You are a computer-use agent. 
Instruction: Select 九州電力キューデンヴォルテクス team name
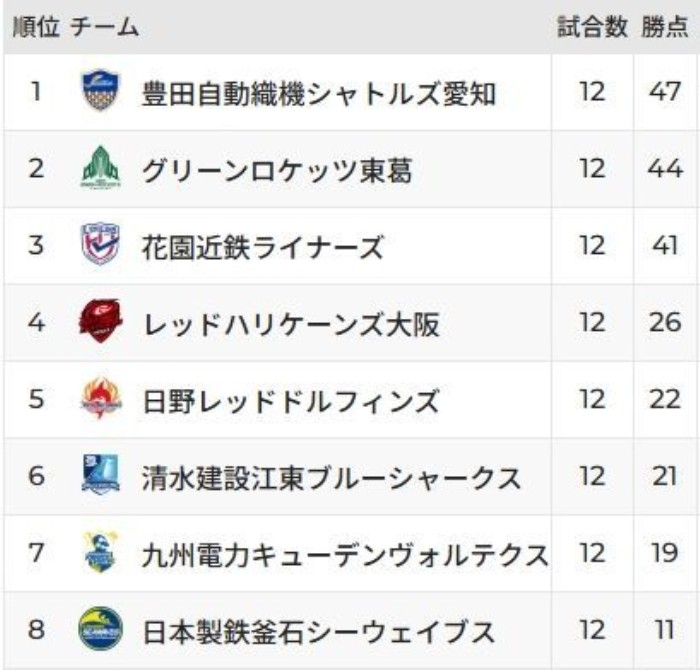click(345, 555)
